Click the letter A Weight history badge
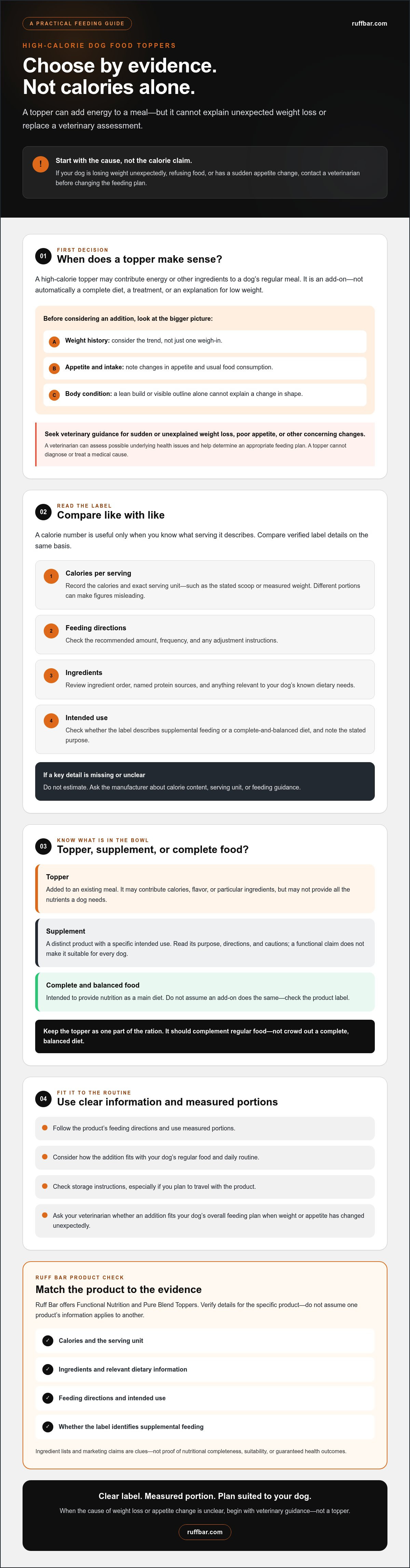The image size is (410, 1568). pos(54,342)
